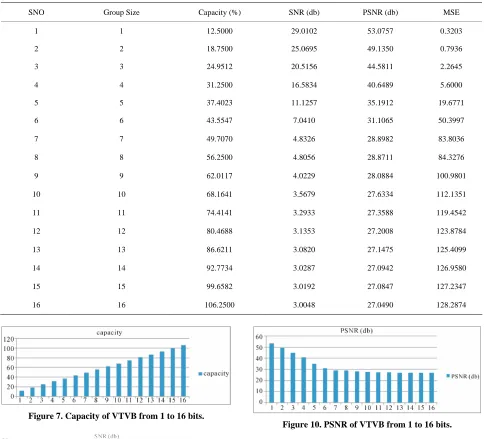
Task: Select capacity value 12.5000
Action: pyautogui.click(x=219, y=31)
